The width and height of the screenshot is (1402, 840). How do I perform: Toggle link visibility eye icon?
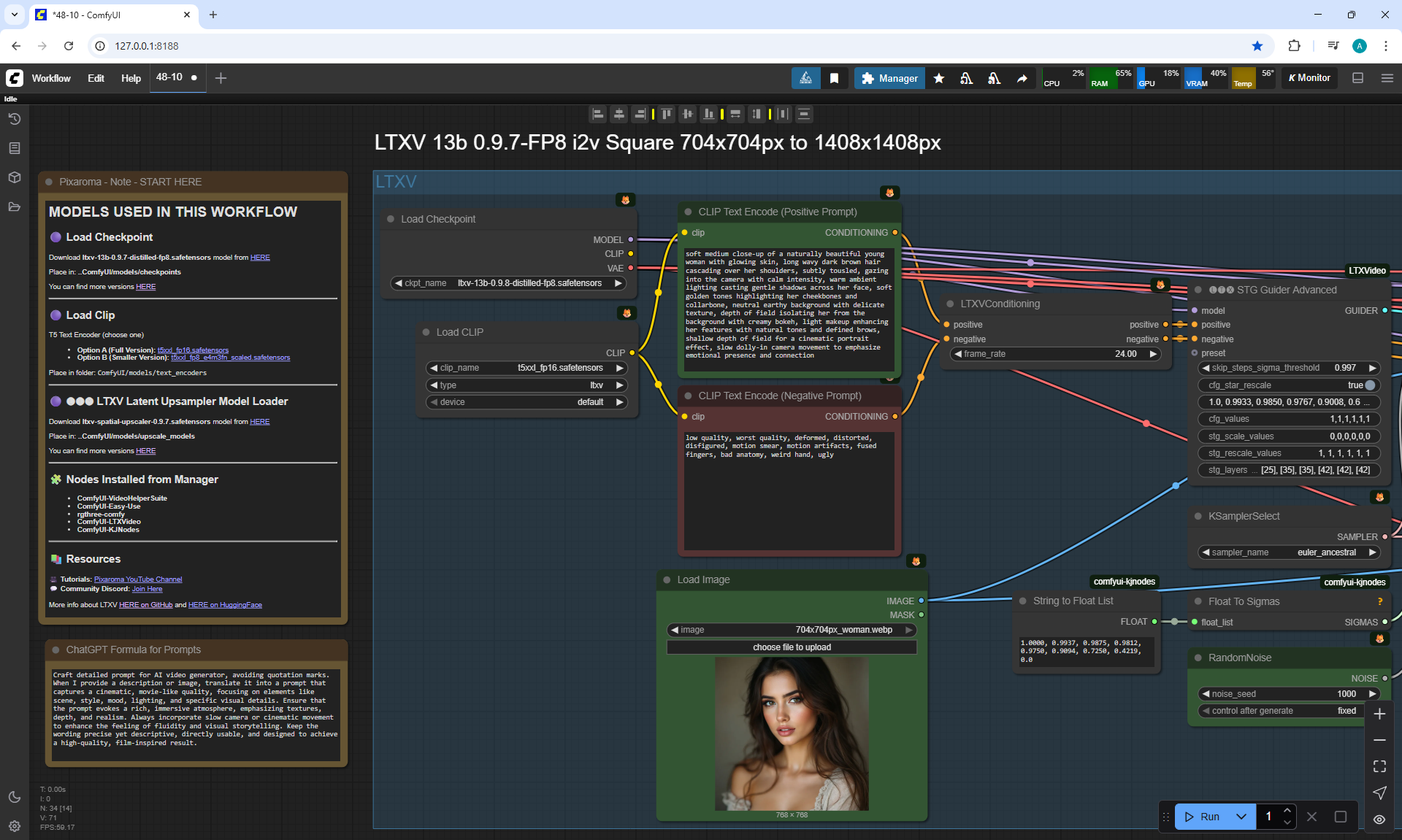1379,820
